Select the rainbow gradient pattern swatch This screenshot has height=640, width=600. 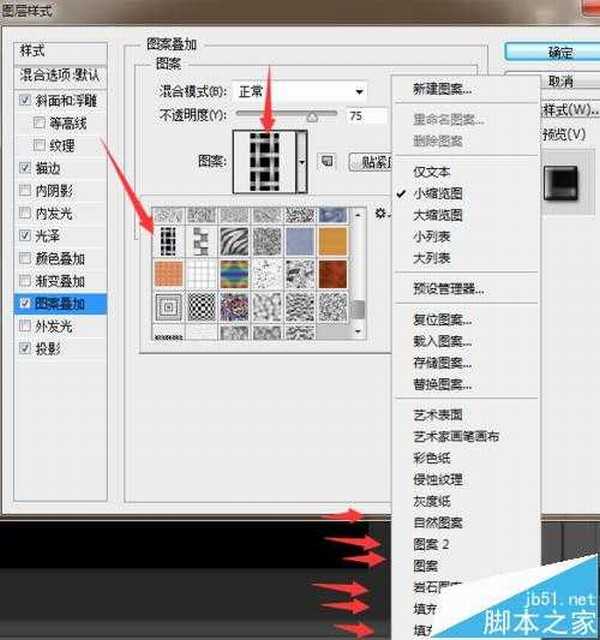(232, 273)
